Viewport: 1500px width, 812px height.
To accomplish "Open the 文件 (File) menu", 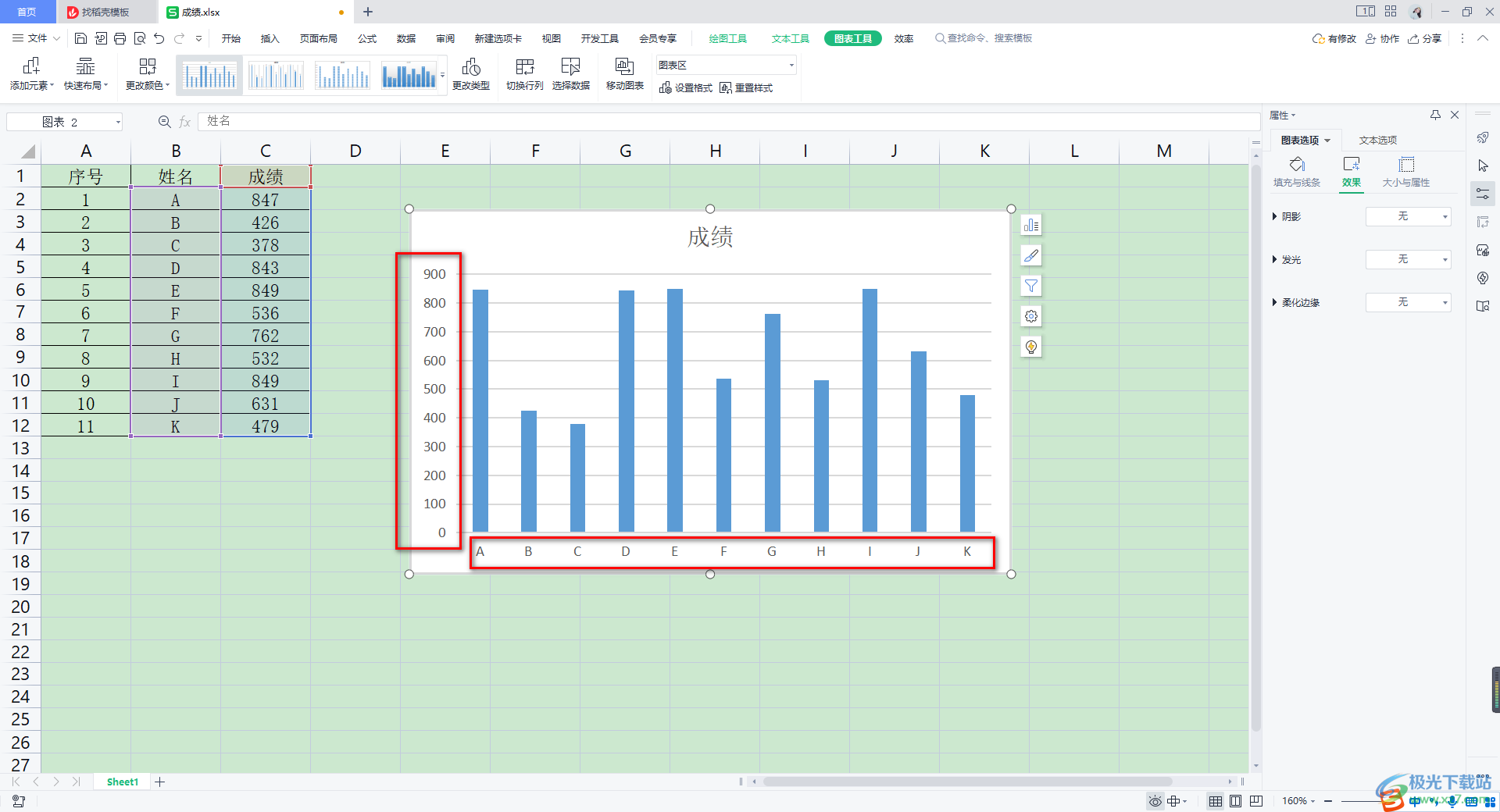I will coord(36,38).
